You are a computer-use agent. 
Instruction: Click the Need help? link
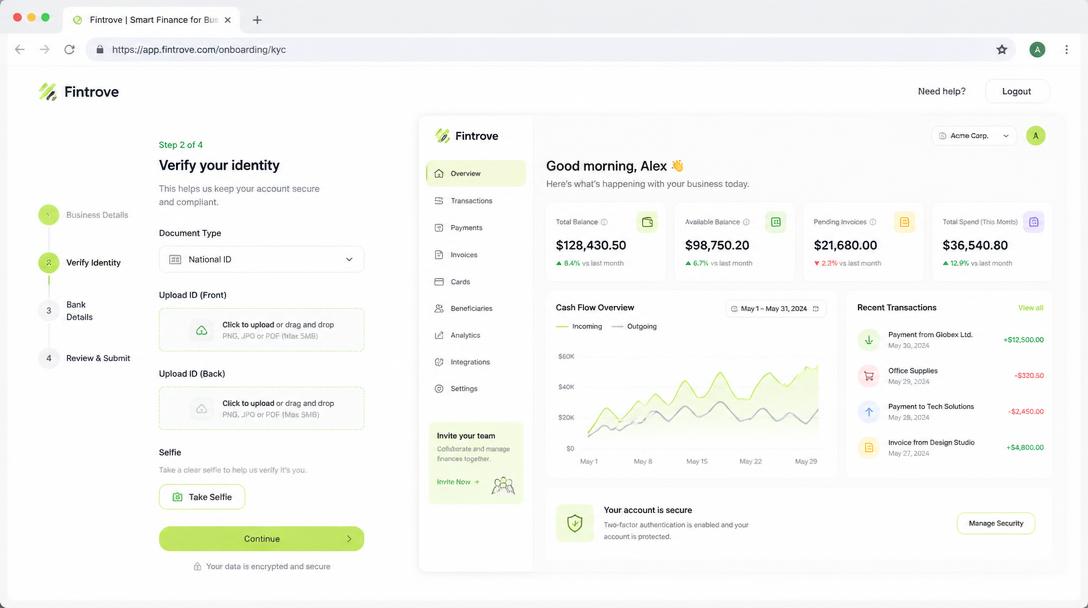pos(942,91)
